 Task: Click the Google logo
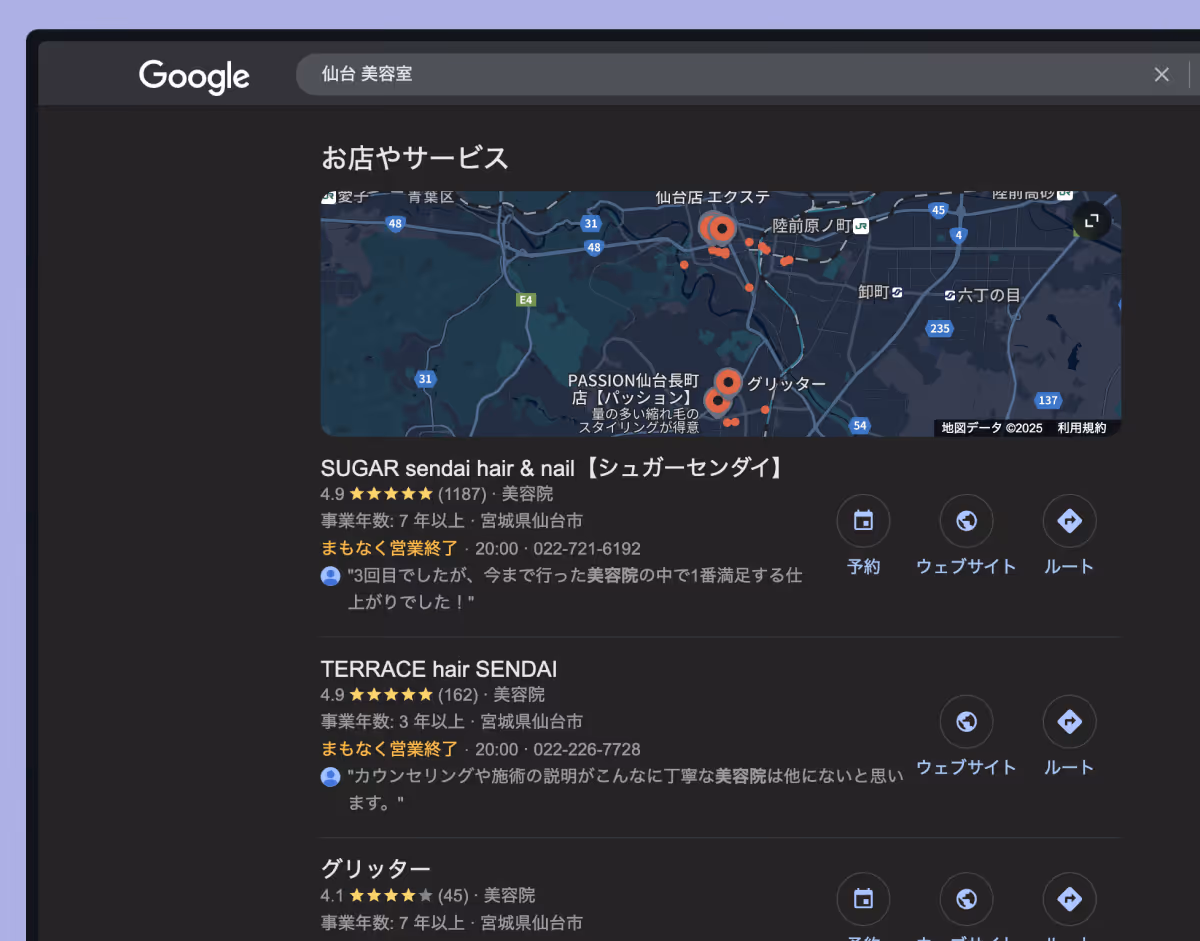pos(194,76)
